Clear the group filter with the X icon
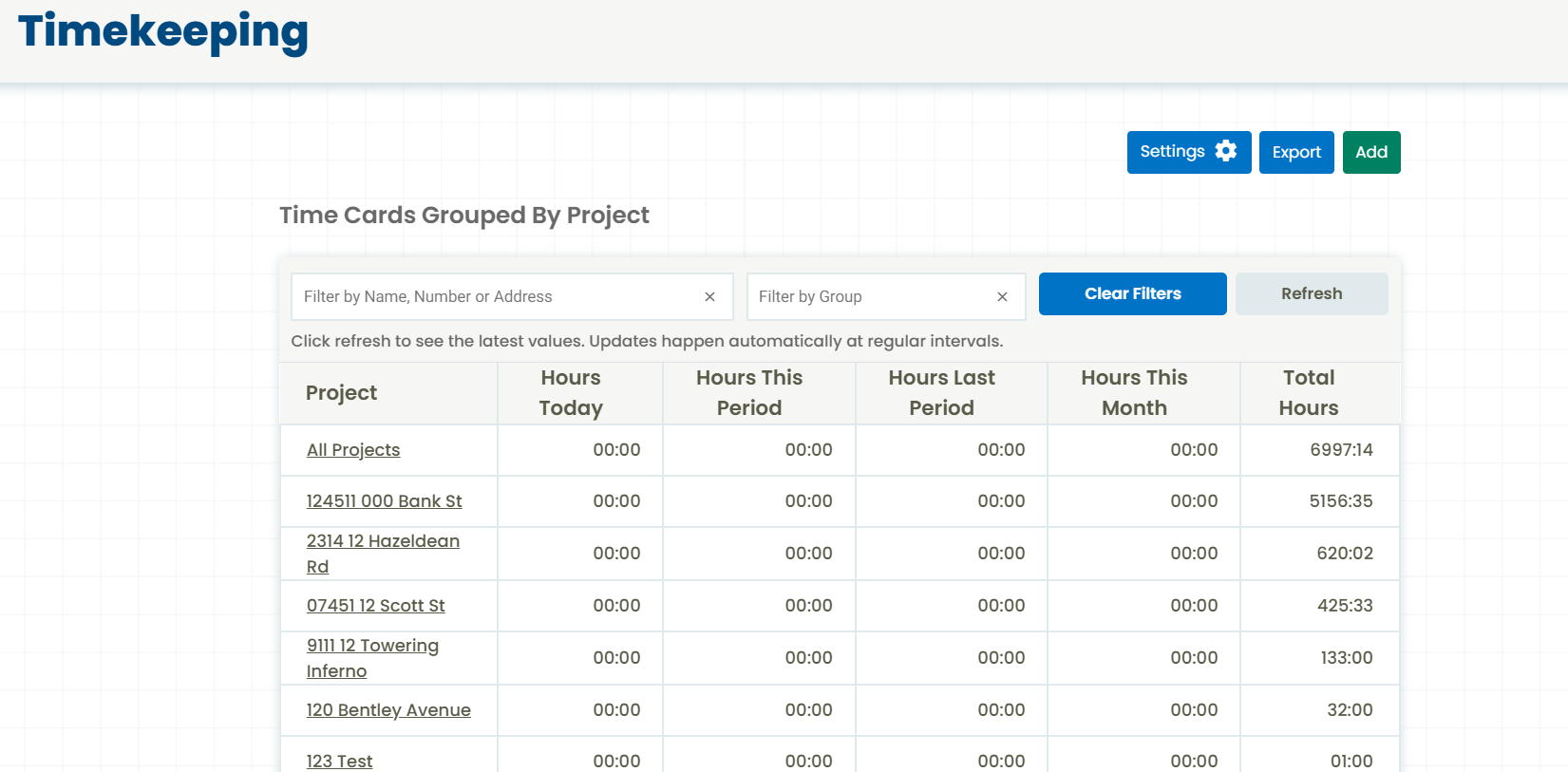 tap(1002, 297)
